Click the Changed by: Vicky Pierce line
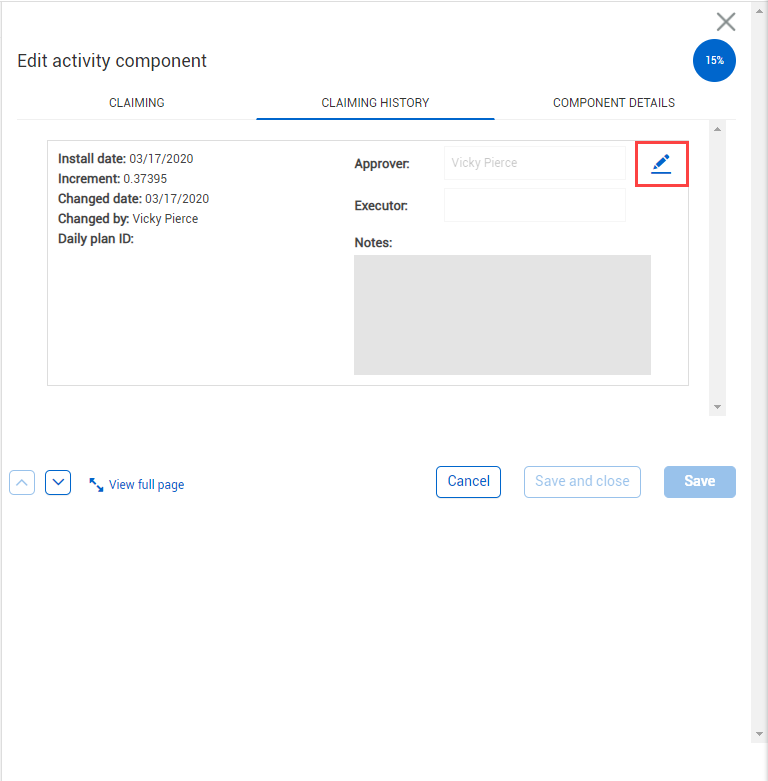 click(x=128, y=219)
